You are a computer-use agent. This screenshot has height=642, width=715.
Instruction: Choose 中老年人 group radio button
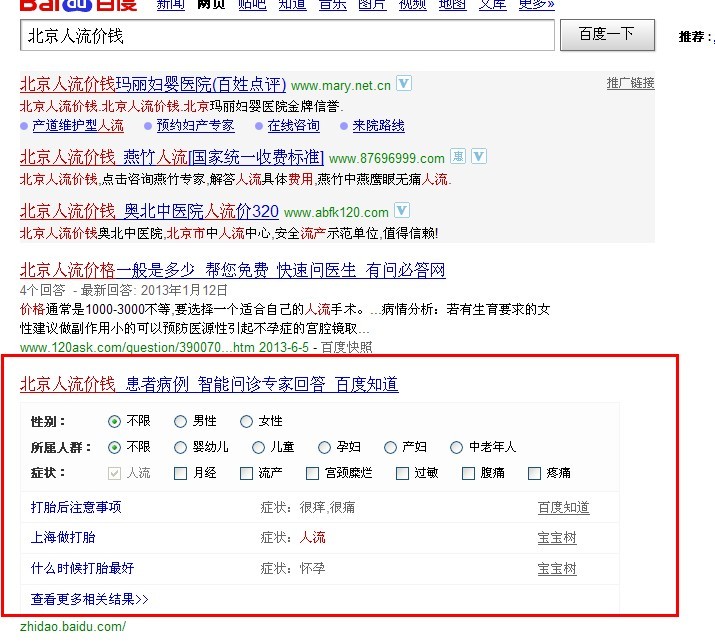click(x=456, y=447)
